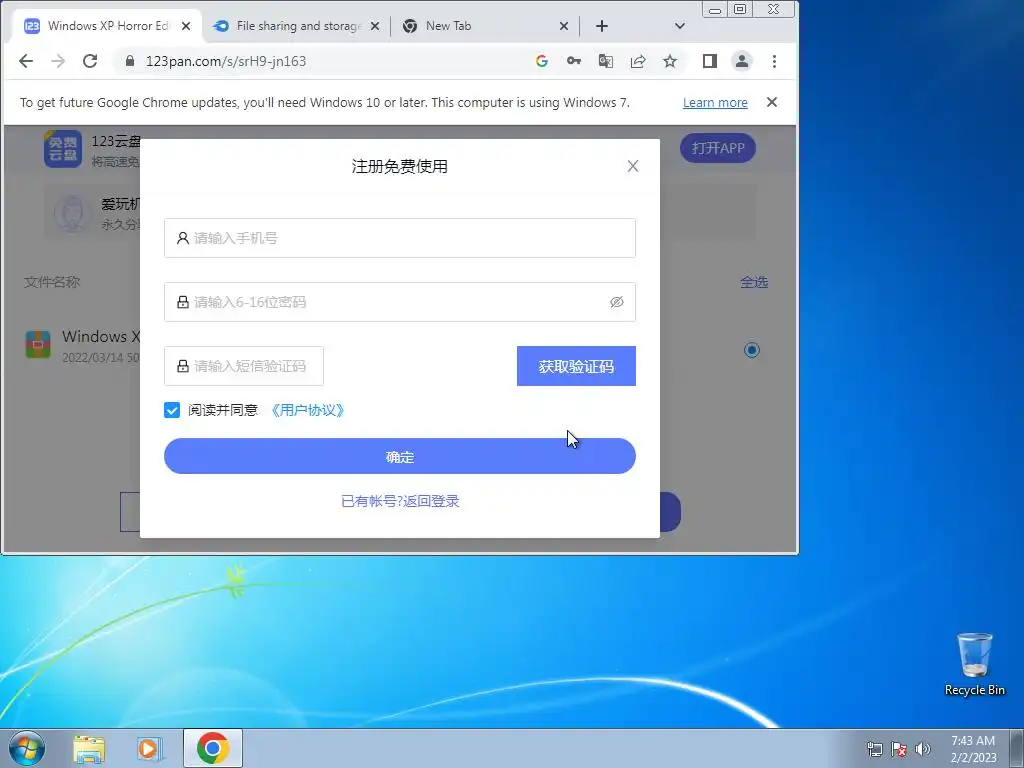
Task: Go back with the browser back arrow
Action: pyautogui.click(x=26, y=61)
